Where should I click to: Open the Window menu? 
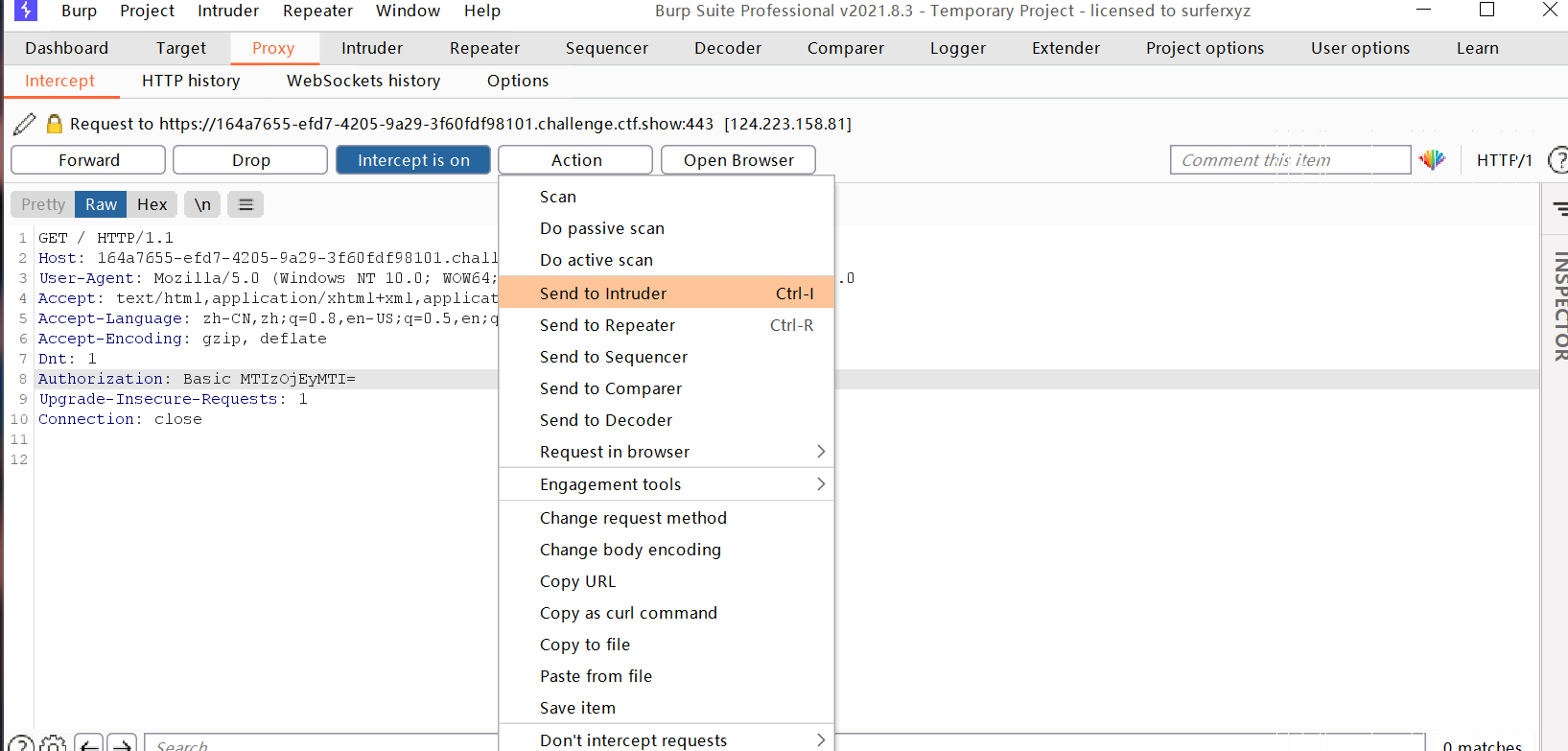[x=408, y=11]
